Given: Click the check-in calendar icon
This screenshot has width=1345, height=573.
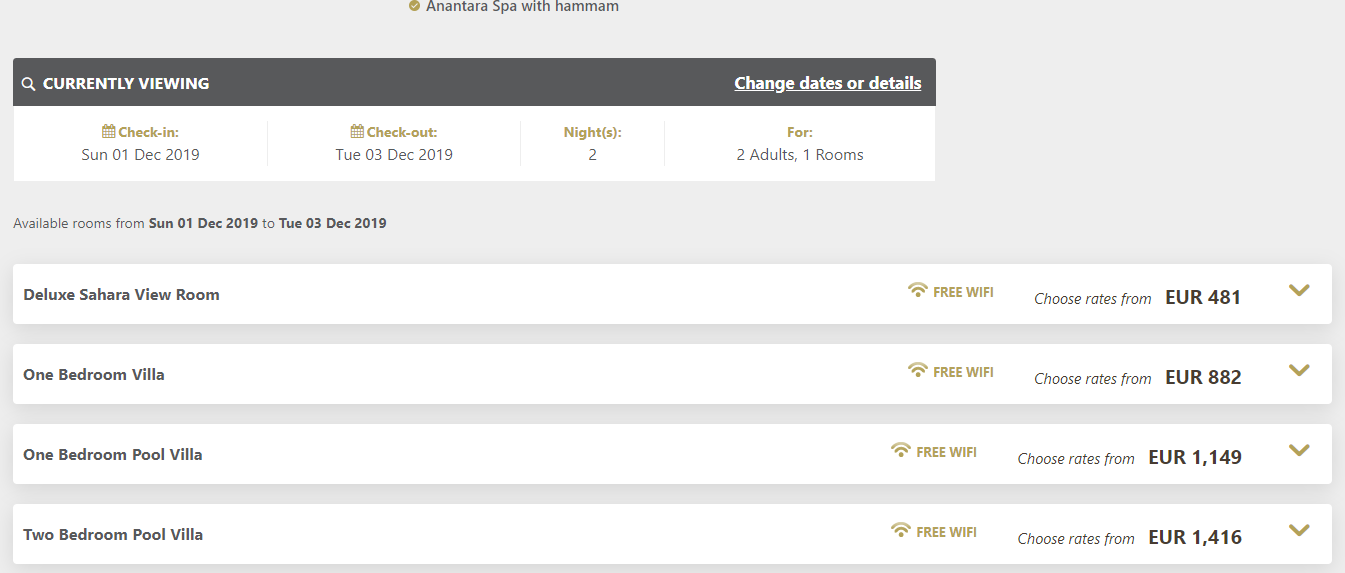Looking at the screenshot, I should pos(109,132).
